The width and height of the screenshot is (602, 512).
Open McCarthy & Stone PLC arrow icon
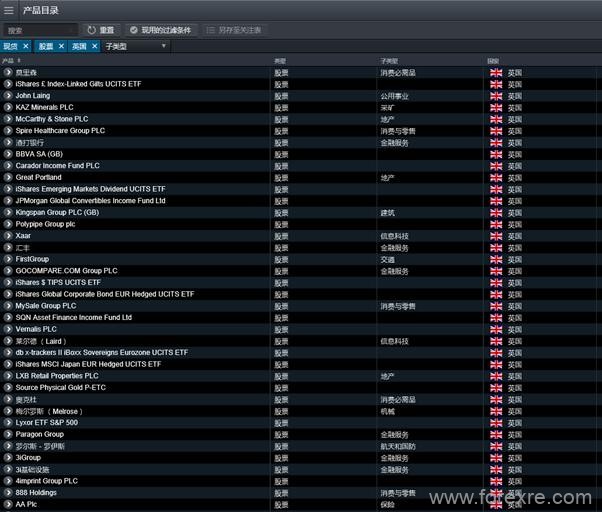coord(8,119)
